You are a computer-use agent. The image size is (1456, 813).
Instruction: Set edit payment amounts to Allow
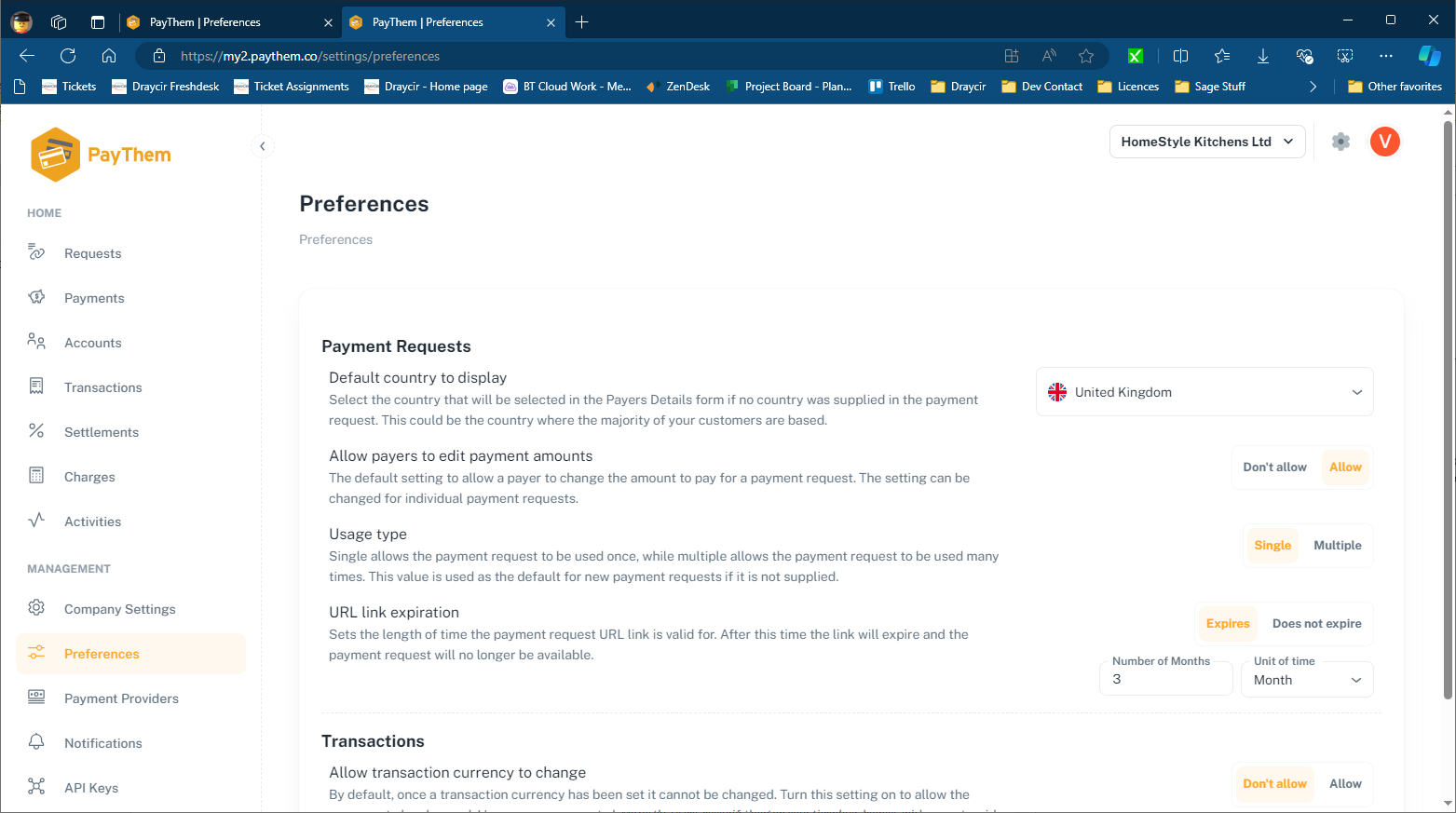coord(1345,467)
